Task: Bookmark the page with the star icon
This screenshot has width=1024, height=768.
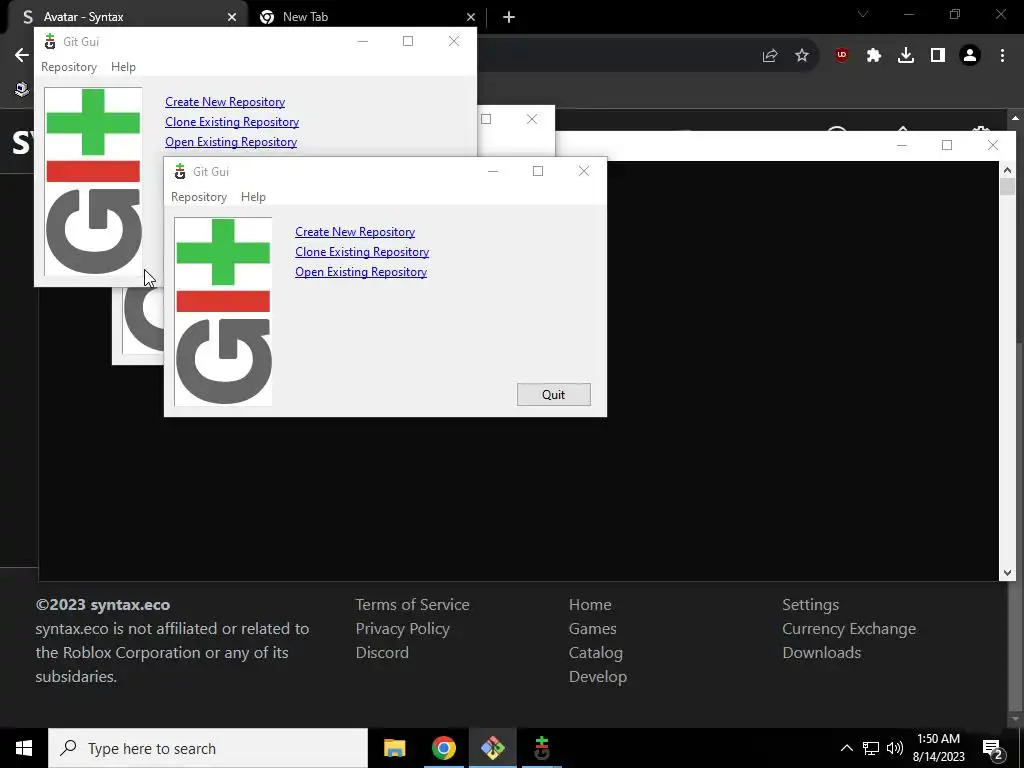Action: click(802, 56)
